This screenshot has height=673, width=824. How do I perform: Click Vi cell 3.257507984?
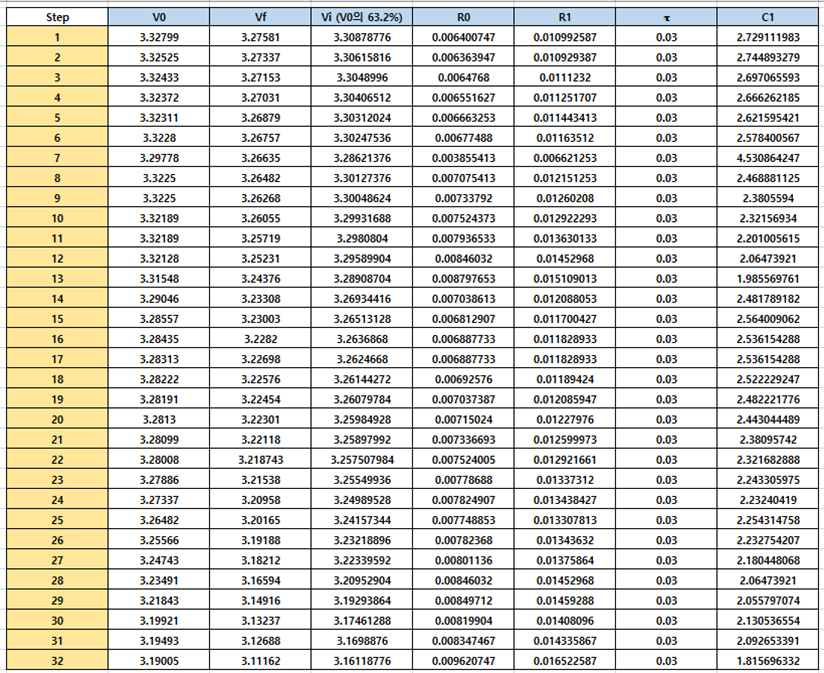362,460
